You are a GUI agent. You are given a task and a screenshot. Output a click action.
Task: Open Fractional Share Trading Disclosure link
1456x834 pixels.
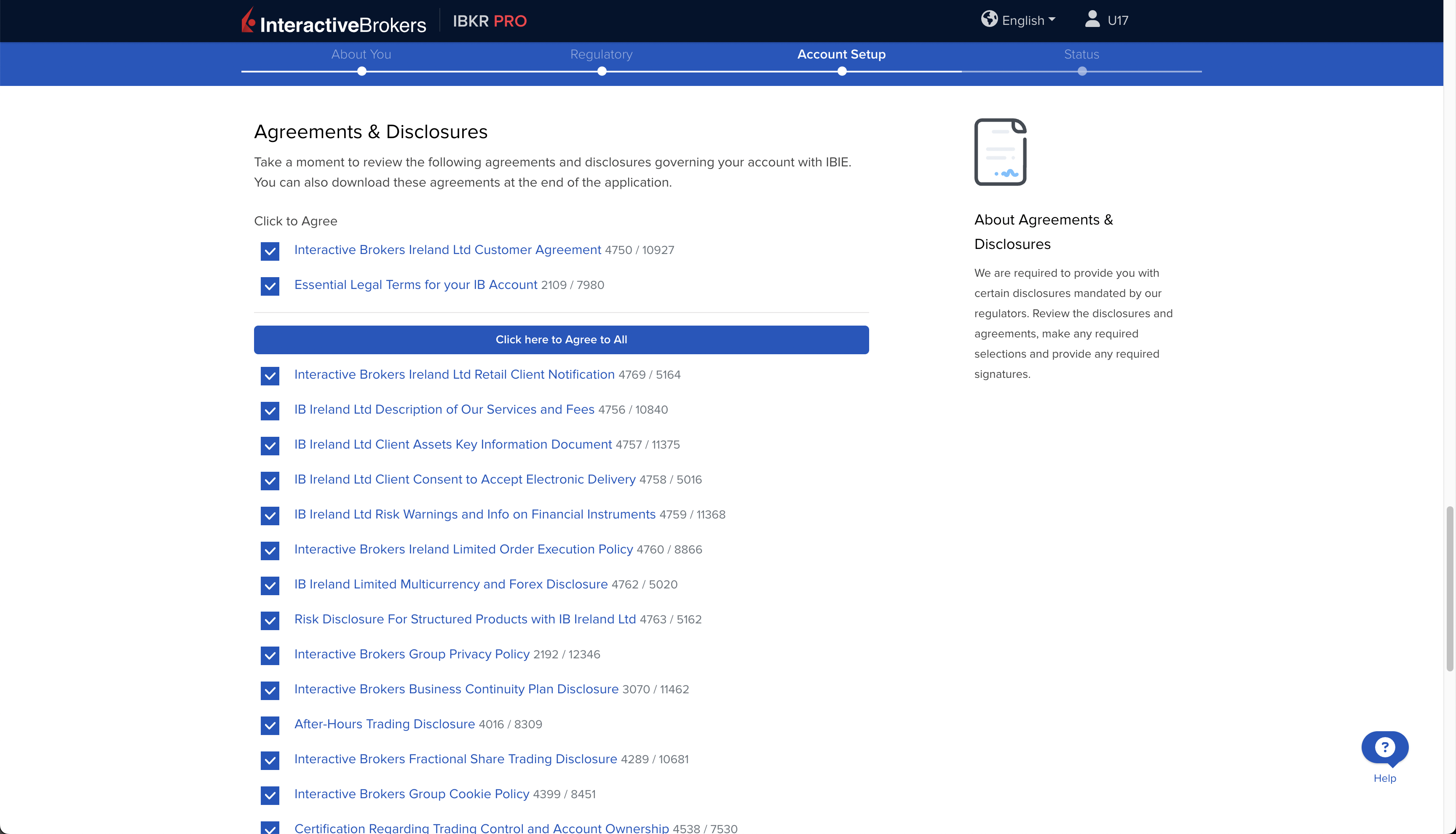[x=455, y=759]
